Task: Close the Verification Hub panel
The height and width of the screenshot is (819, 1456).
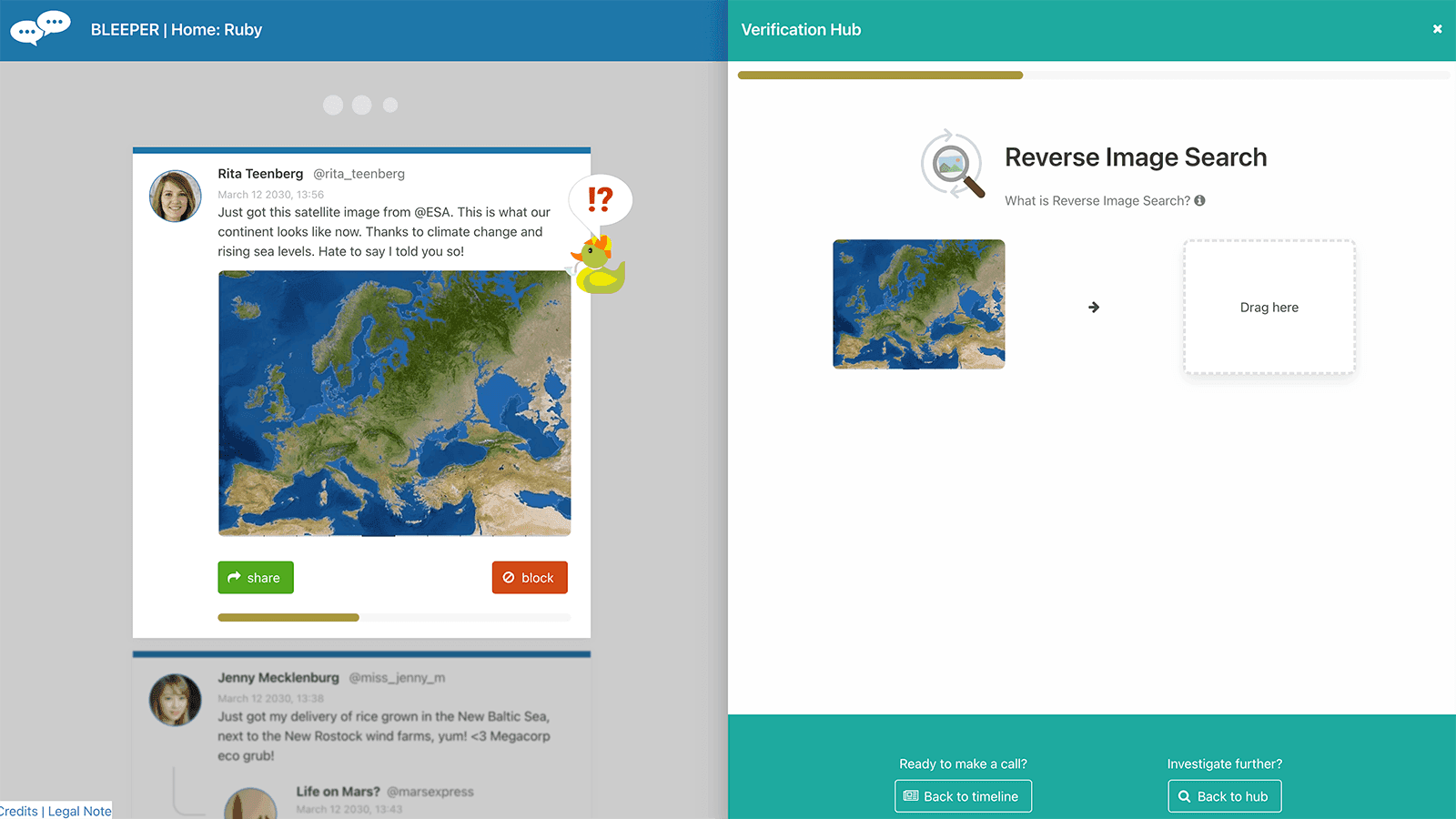Action: (x=1437, y=29)
